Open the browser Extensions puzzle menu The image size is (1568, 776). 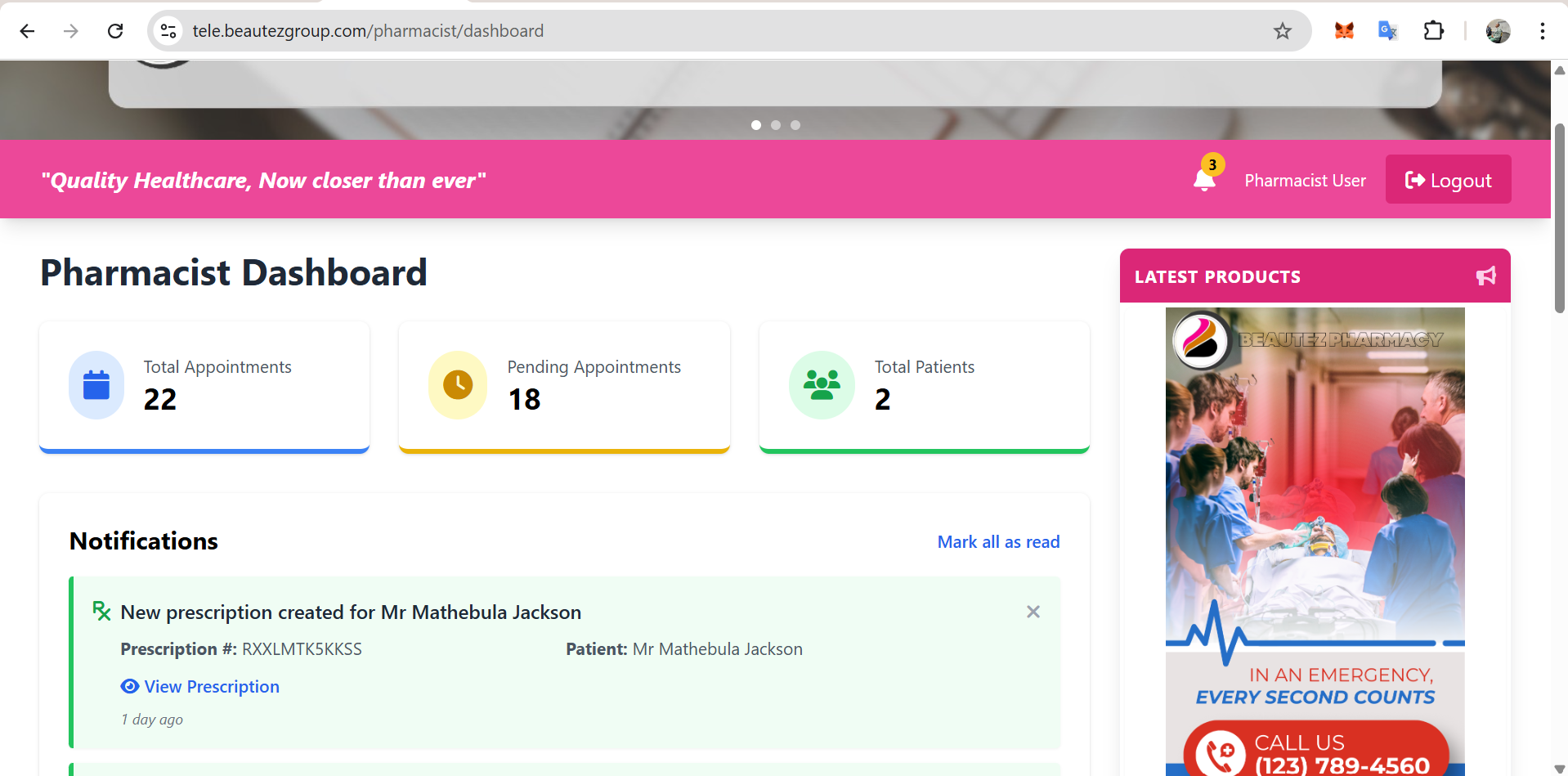tap(1433, 31)
